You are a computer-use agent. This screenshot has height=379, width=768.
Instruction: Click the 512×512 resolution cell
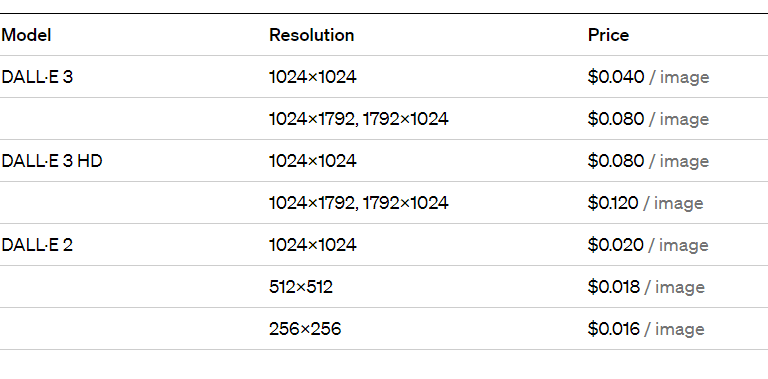point(301,287)
